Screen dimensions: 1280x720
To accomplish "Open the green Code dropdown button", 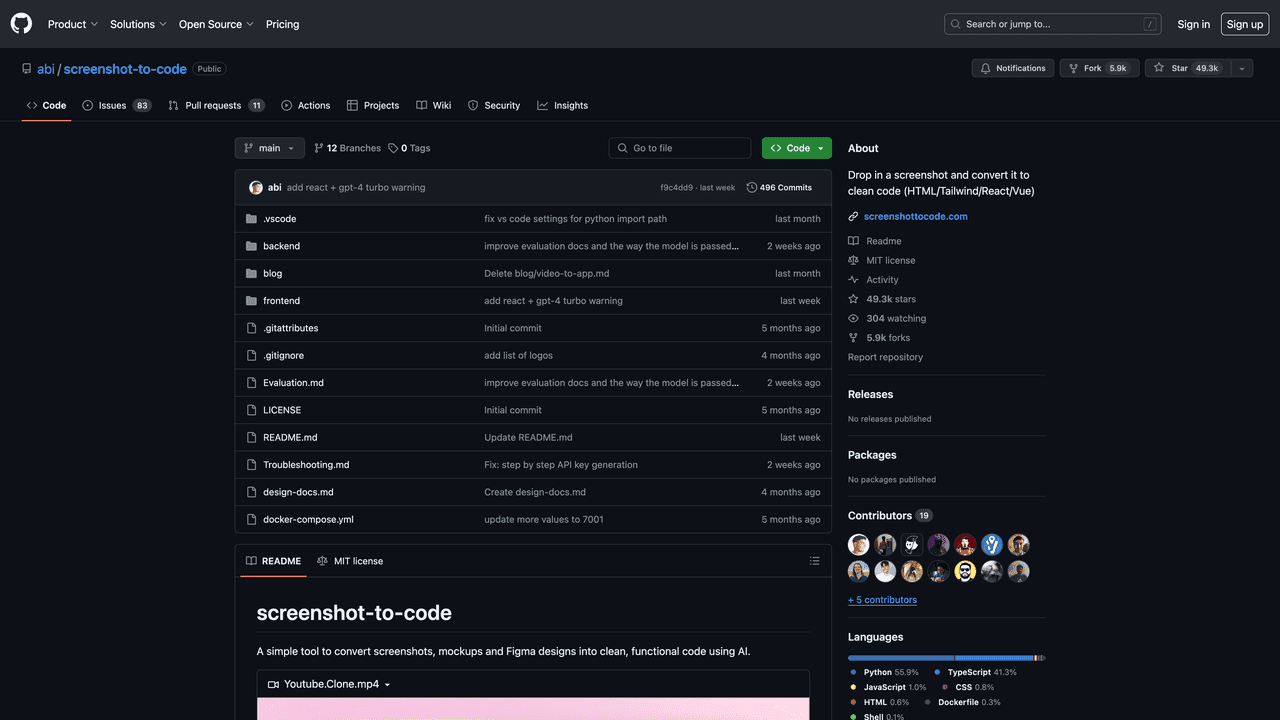I will coord(797,148).
